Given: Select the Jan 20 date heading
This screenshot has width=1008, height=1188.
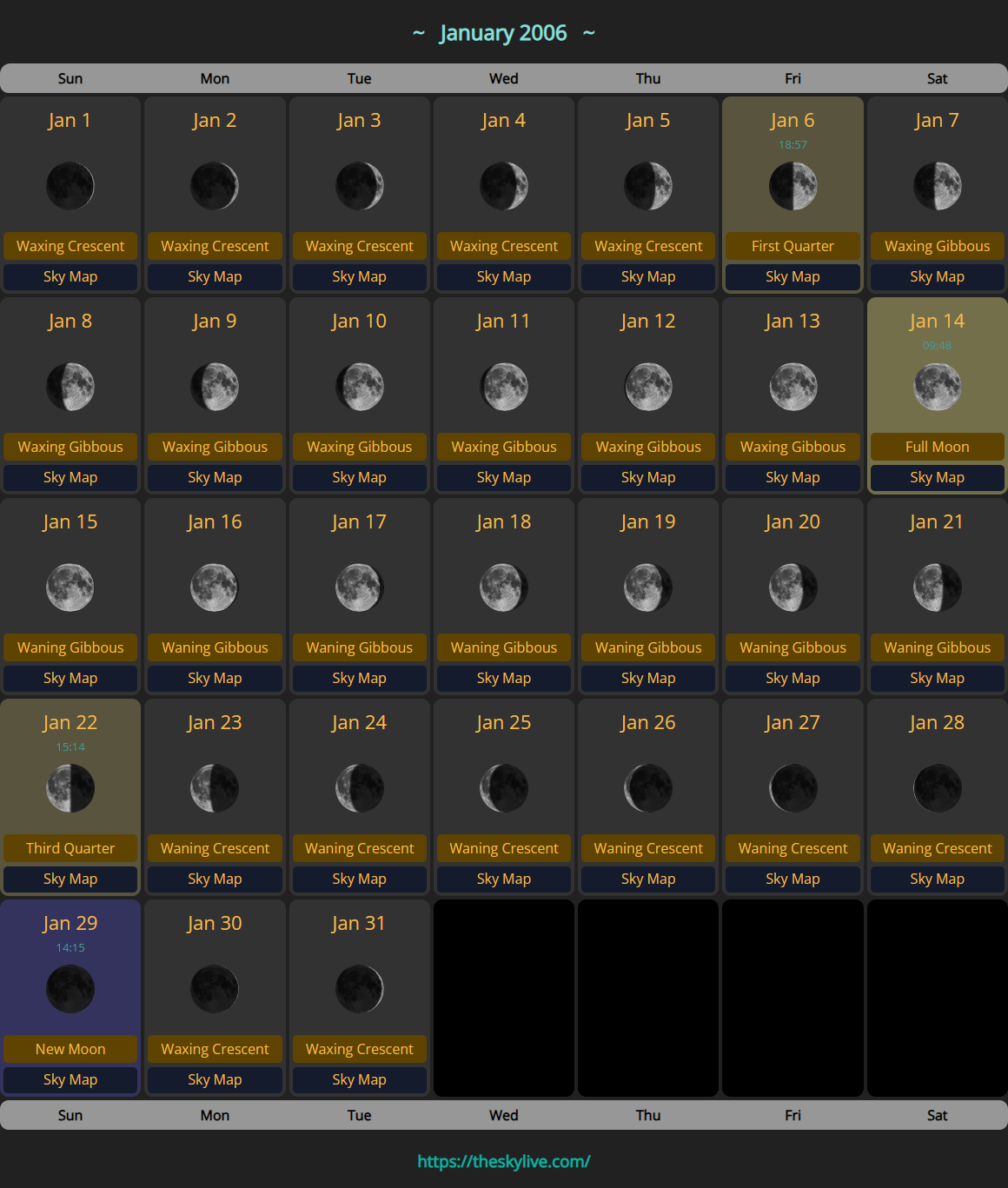Looking at the screenshot, I should (792, 521).
